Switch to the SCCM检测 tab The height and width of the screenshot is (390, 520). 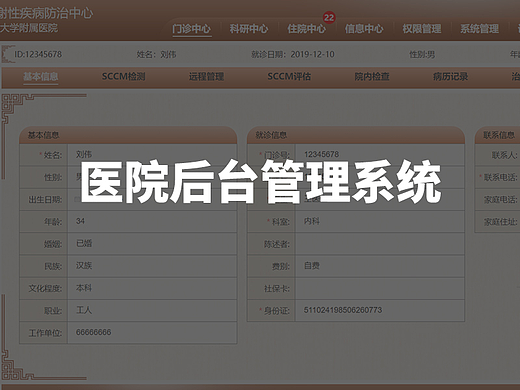(123, 77)
